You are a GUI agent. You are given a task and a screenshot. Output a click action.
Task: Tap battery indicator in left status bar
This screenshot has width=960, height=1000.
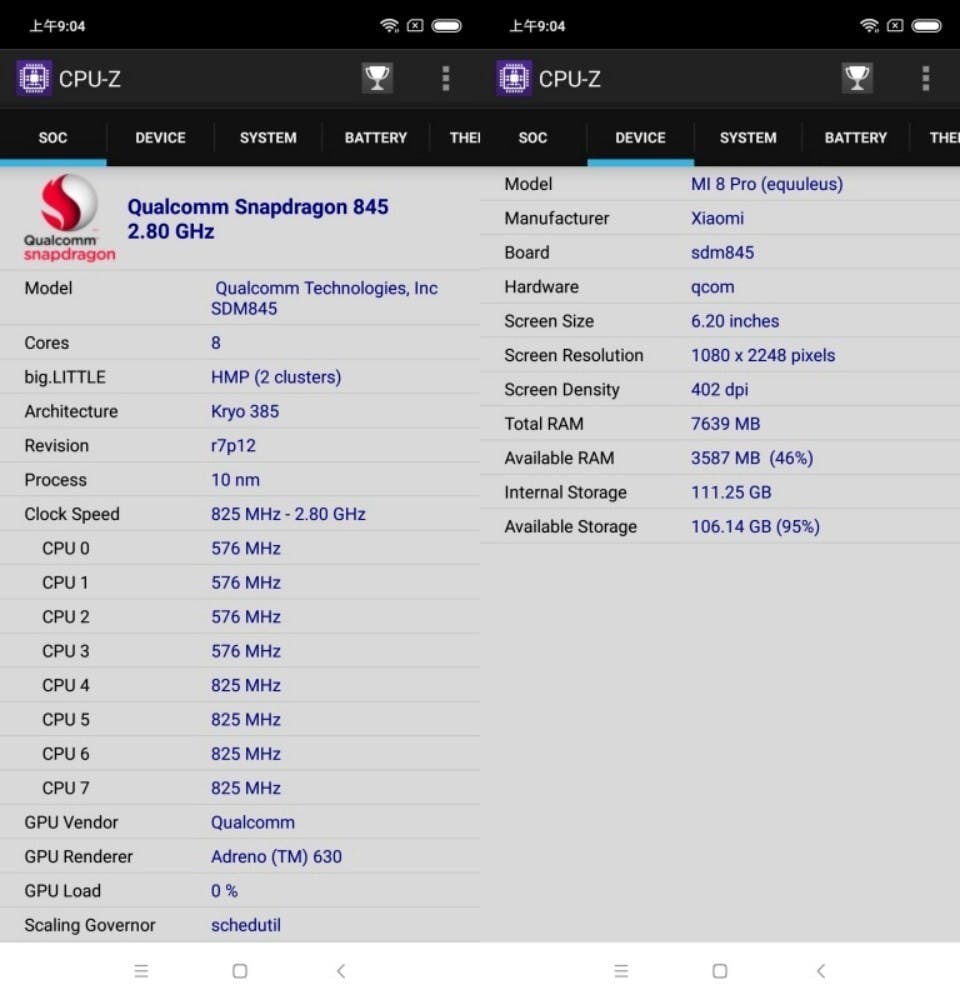point(447,26)
